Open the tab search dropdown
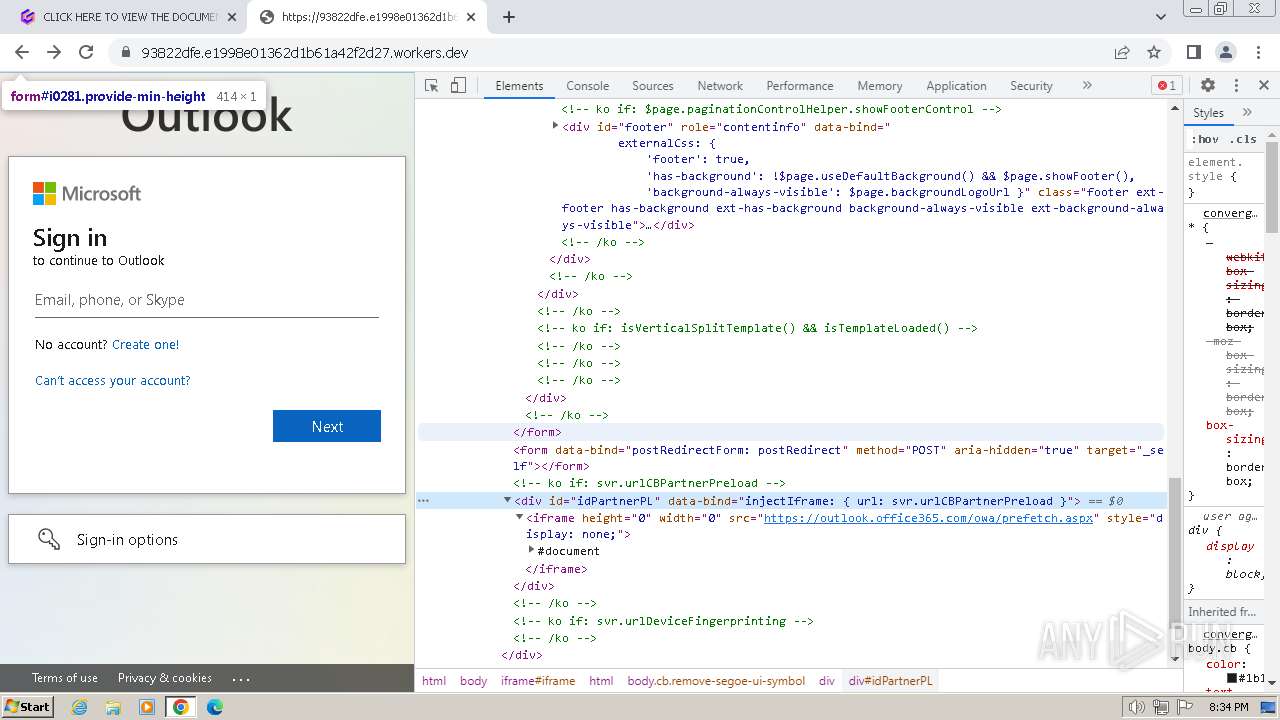The width and height of the screenshot is (1280, 720). pyautogui.click(x=1160, y=17)
